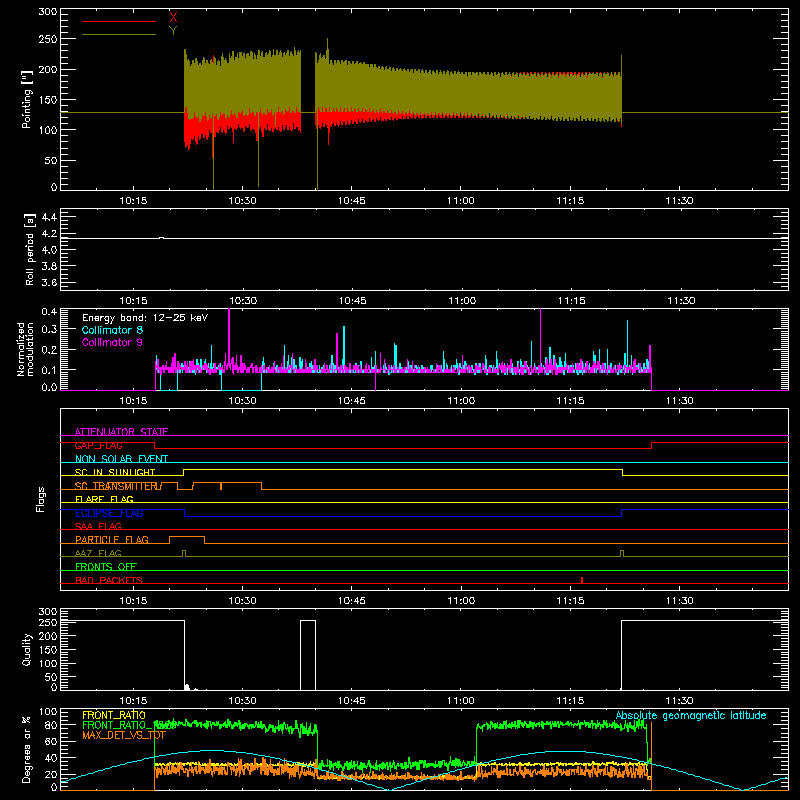Click the AAZ_FLAG label
Screen dimensions: 800x800
(98, 553)
